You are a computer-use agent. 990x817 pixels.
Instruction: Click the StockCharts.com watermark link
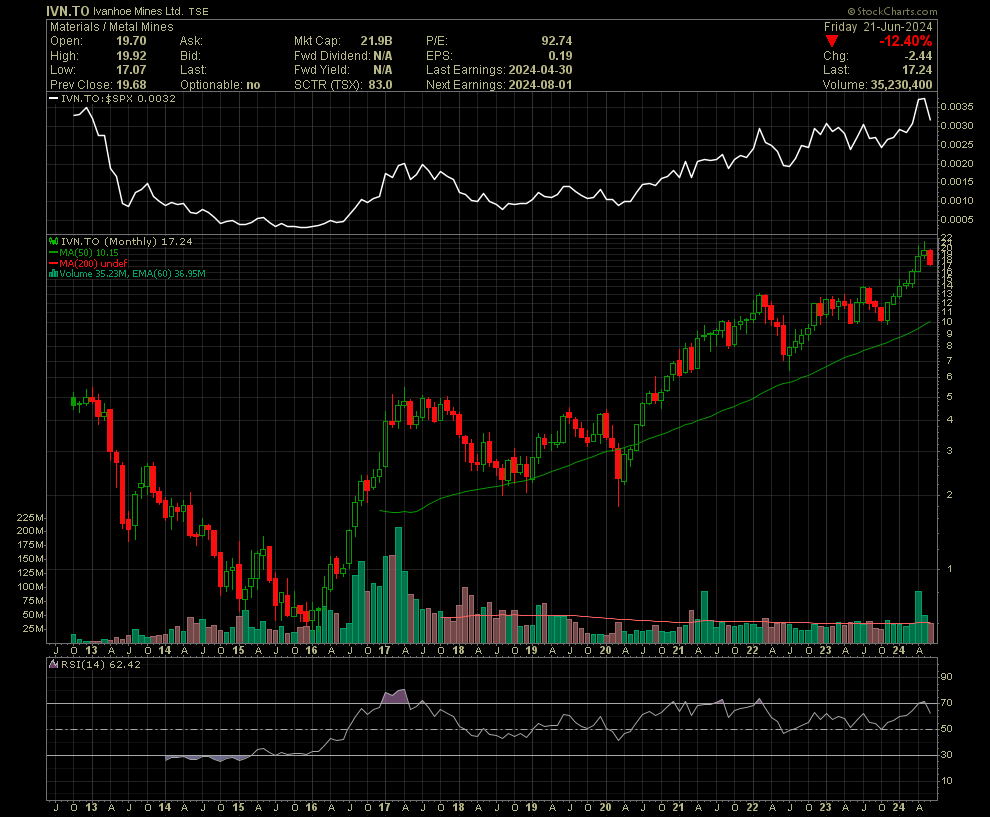click(892, 11)
